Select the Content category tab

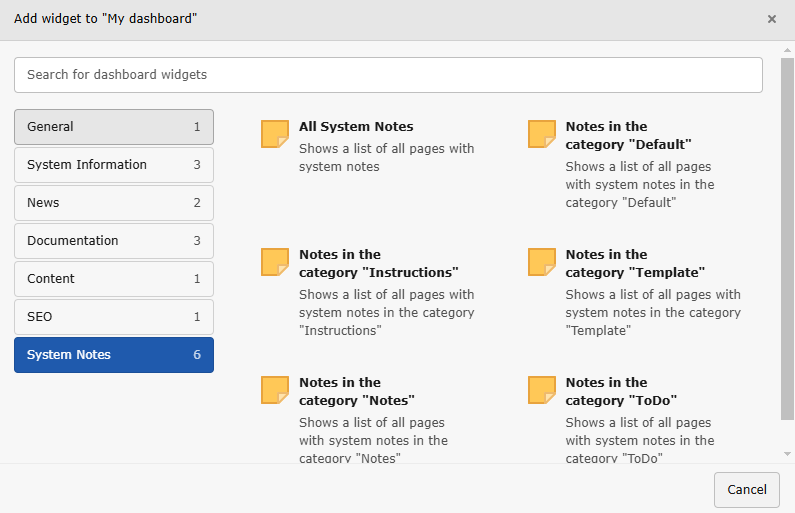114,279
